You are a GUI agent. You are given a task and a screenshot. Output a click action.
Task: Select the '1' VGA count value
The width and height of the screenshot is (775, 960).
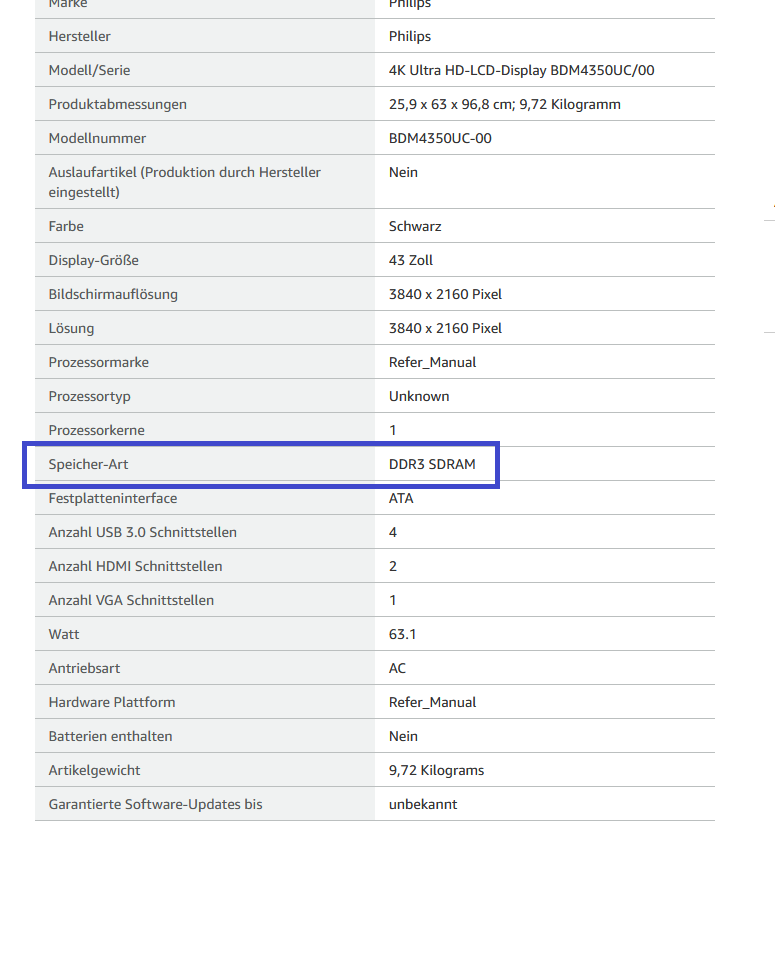coord(392,601)
